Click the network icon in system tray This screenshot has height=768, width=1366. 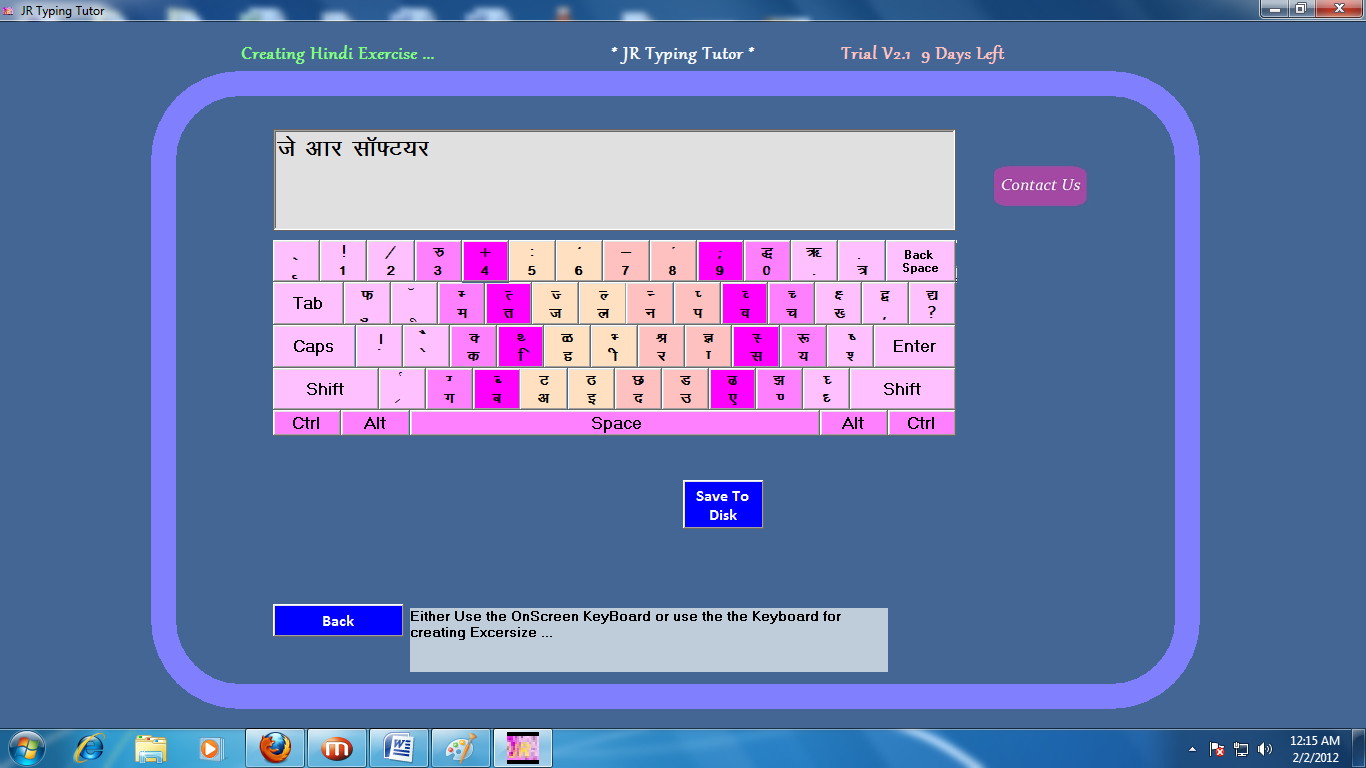pyautogui.click(x=1241, y=749)
